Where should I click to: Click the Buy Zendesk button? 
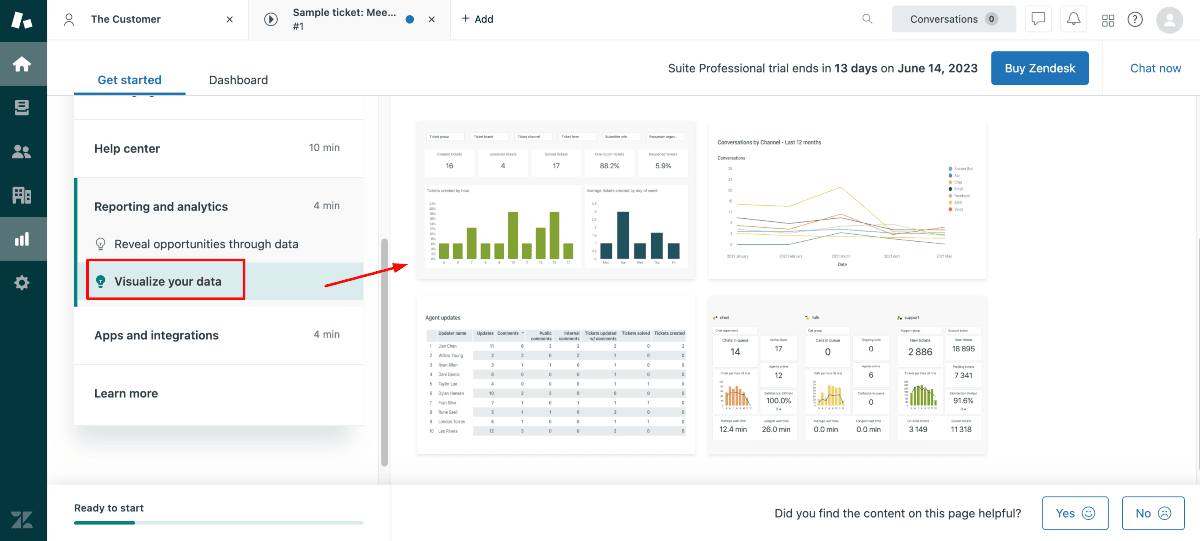pos(1039,68)
